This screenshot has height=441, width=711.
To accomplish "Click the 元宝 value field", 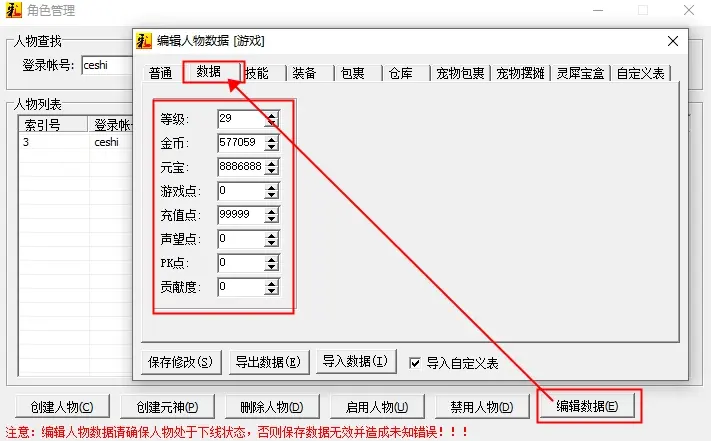I will pos(241,167).
